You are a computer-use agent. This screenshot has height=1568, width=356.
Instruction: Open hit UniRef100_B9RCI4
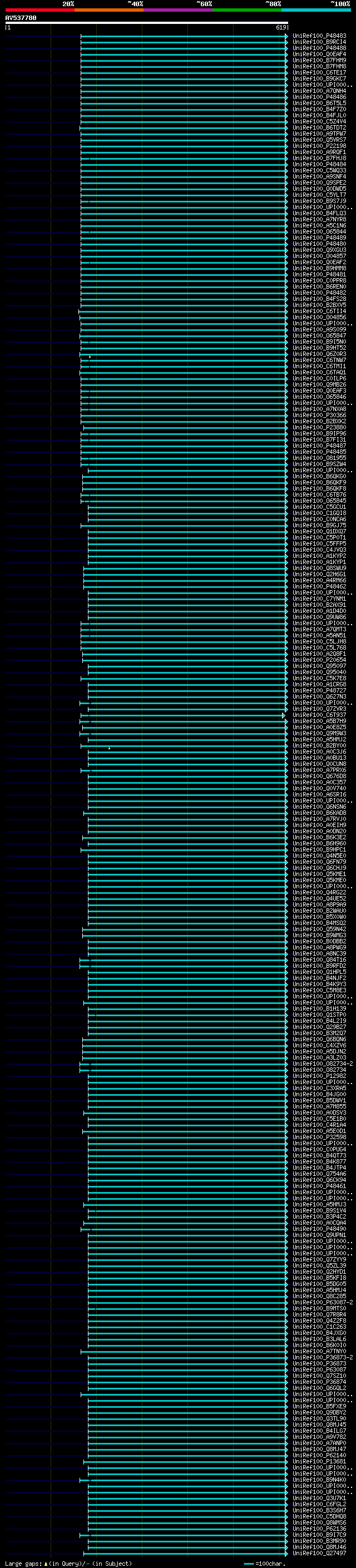(319, 42)
